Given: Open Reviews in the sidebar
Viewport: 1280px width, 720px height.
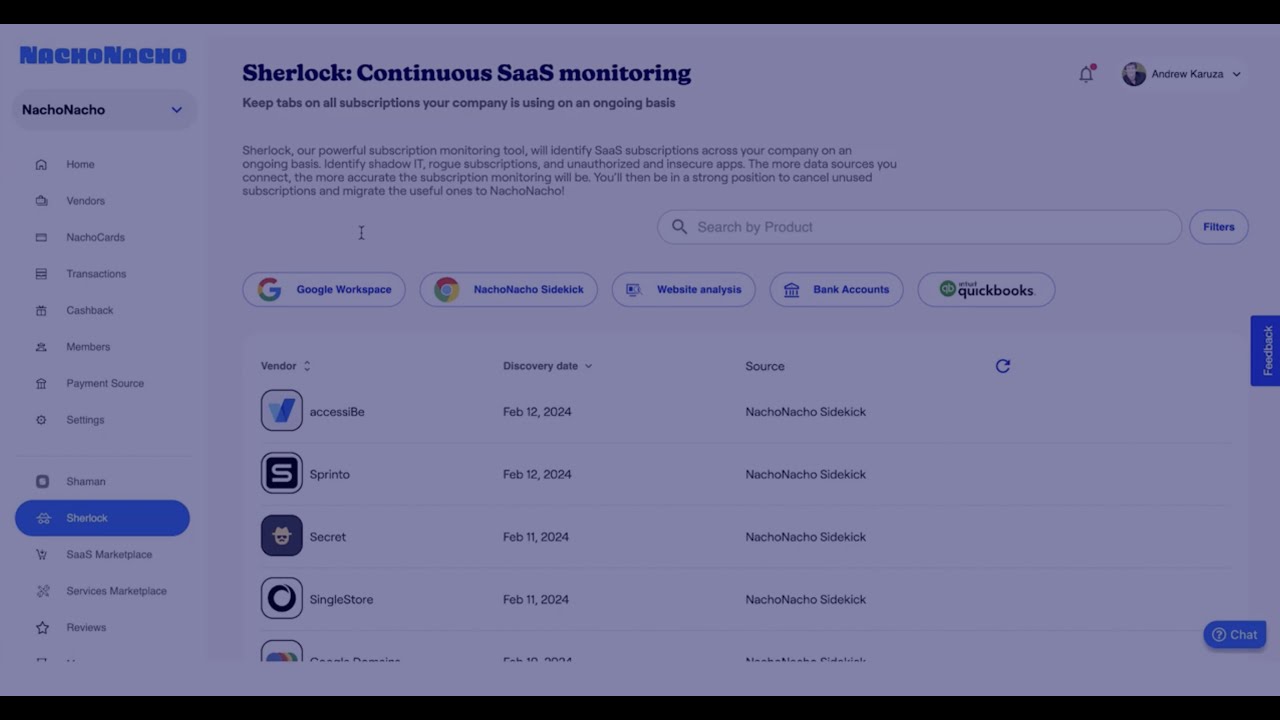Looking at the screenshot, I should point(86,628).
